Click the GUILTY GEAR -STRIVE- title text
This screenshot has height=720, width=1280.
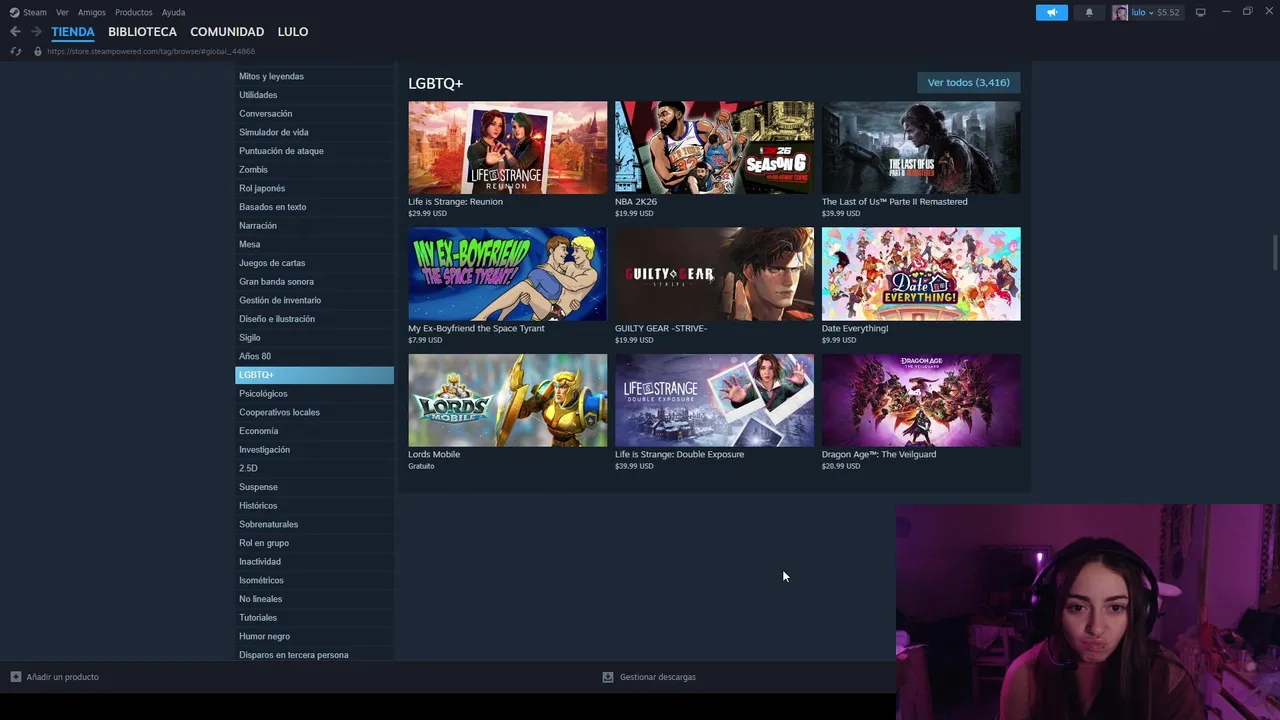point(661,328)
